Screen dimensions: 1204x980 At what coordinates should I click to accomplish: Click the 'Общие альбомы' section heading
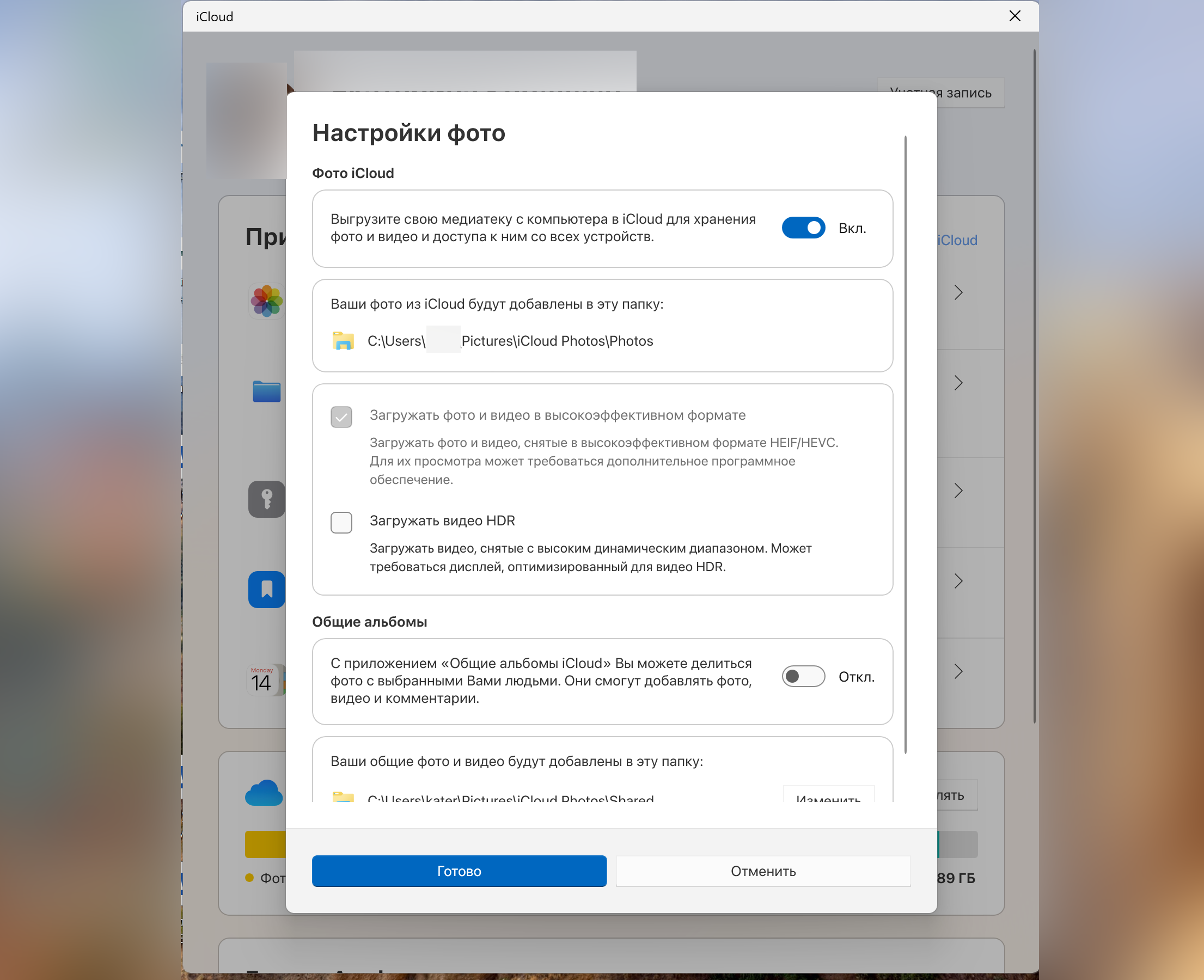(x=370, y=622)
